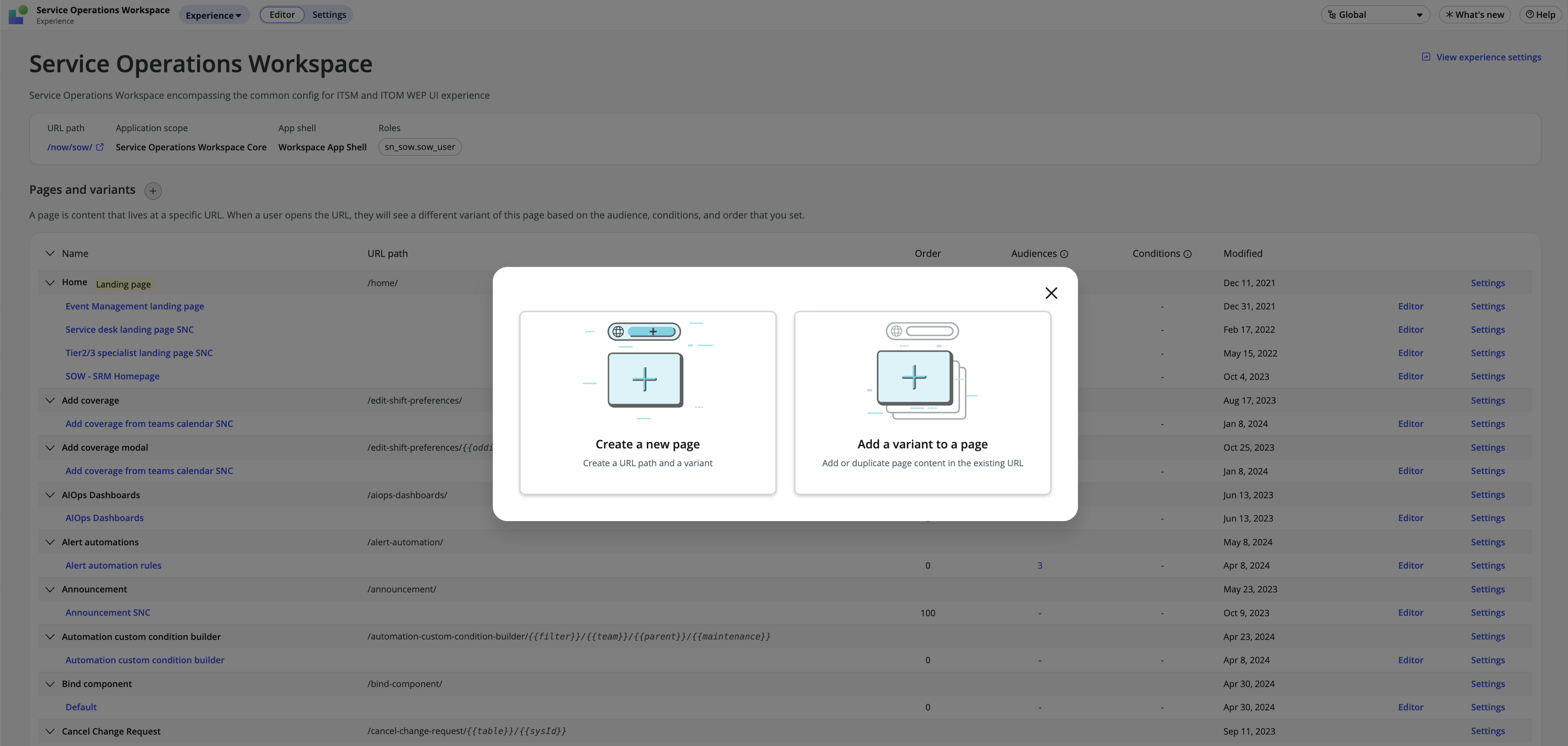Click the Audiences info icon
Image resolution: width=1568 pixels, height=746 pixels.
[x=1064, y=254]
